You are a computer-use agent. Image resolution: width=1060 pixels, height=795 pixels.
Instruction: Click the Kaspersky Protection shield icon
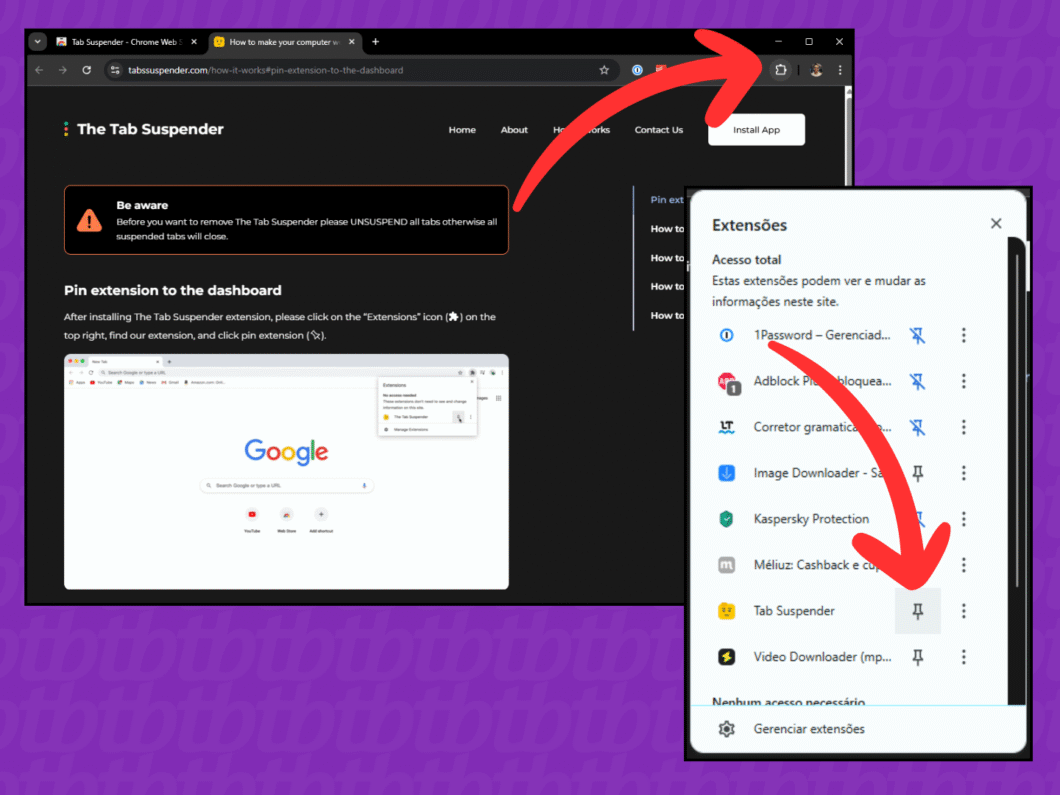(x=727, y=519)
